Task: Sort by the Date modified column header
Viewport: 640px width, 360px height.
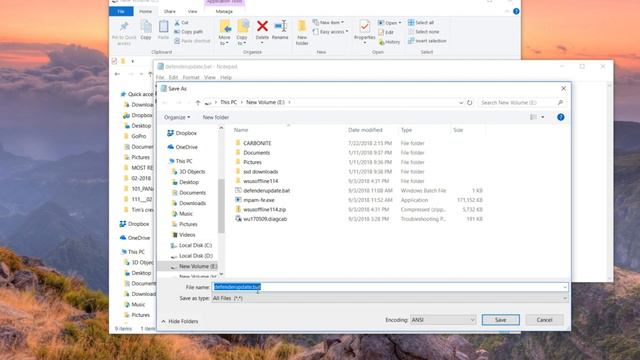Action: pyautogui.click(x=365, y=130)
